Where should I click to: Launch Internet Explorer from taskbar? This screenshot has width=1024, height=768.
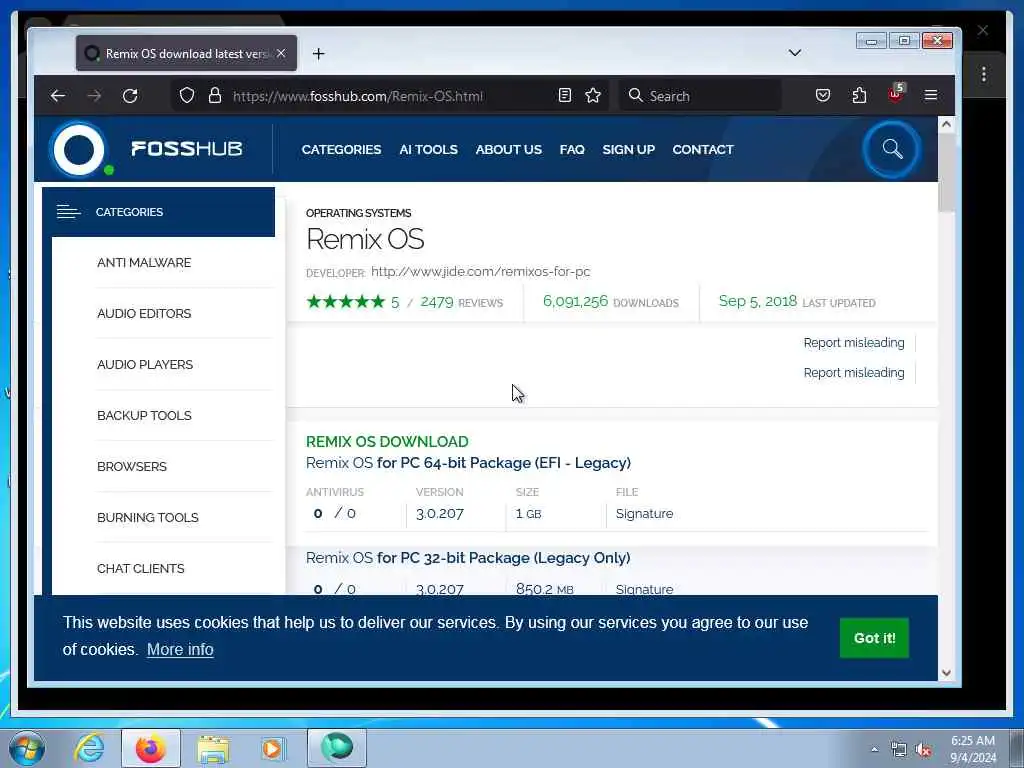pos(89,748)
